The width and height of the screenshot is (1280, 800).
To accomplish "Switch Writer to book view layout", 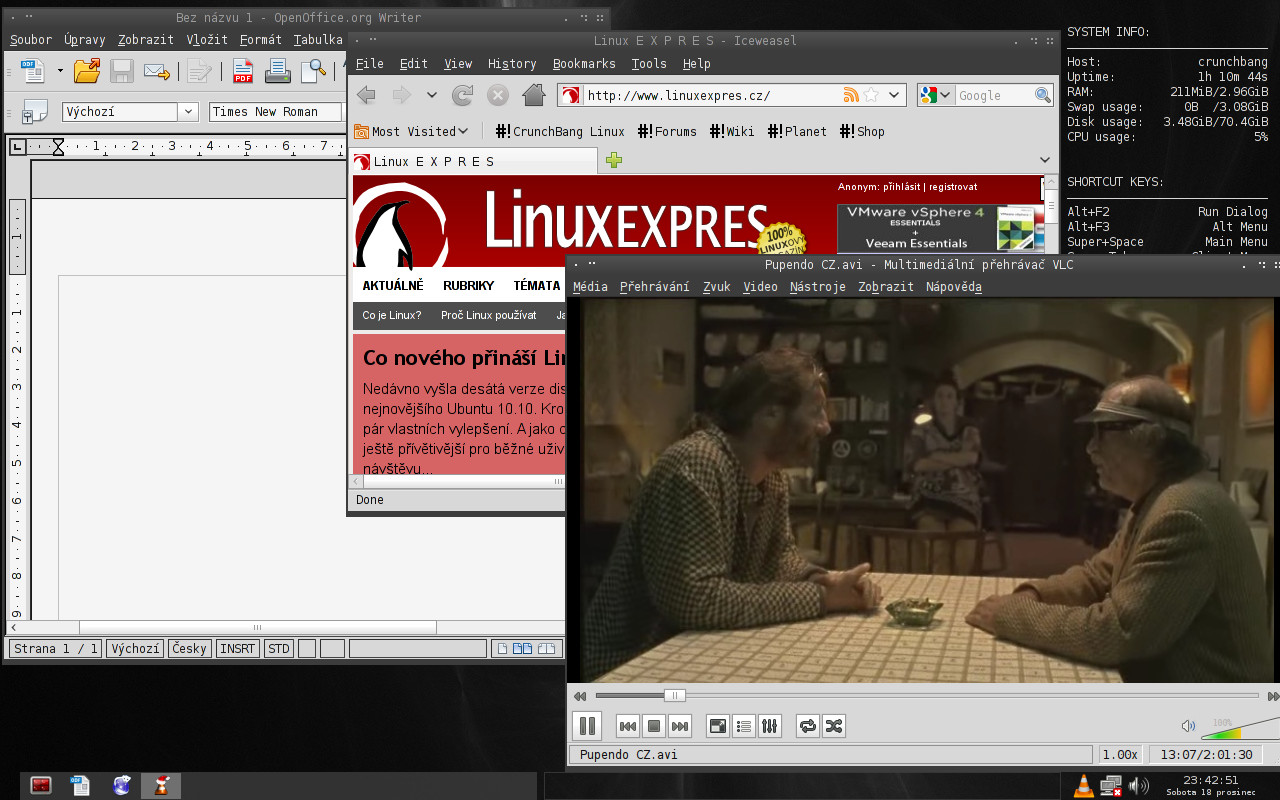I will tap(546, 649).
